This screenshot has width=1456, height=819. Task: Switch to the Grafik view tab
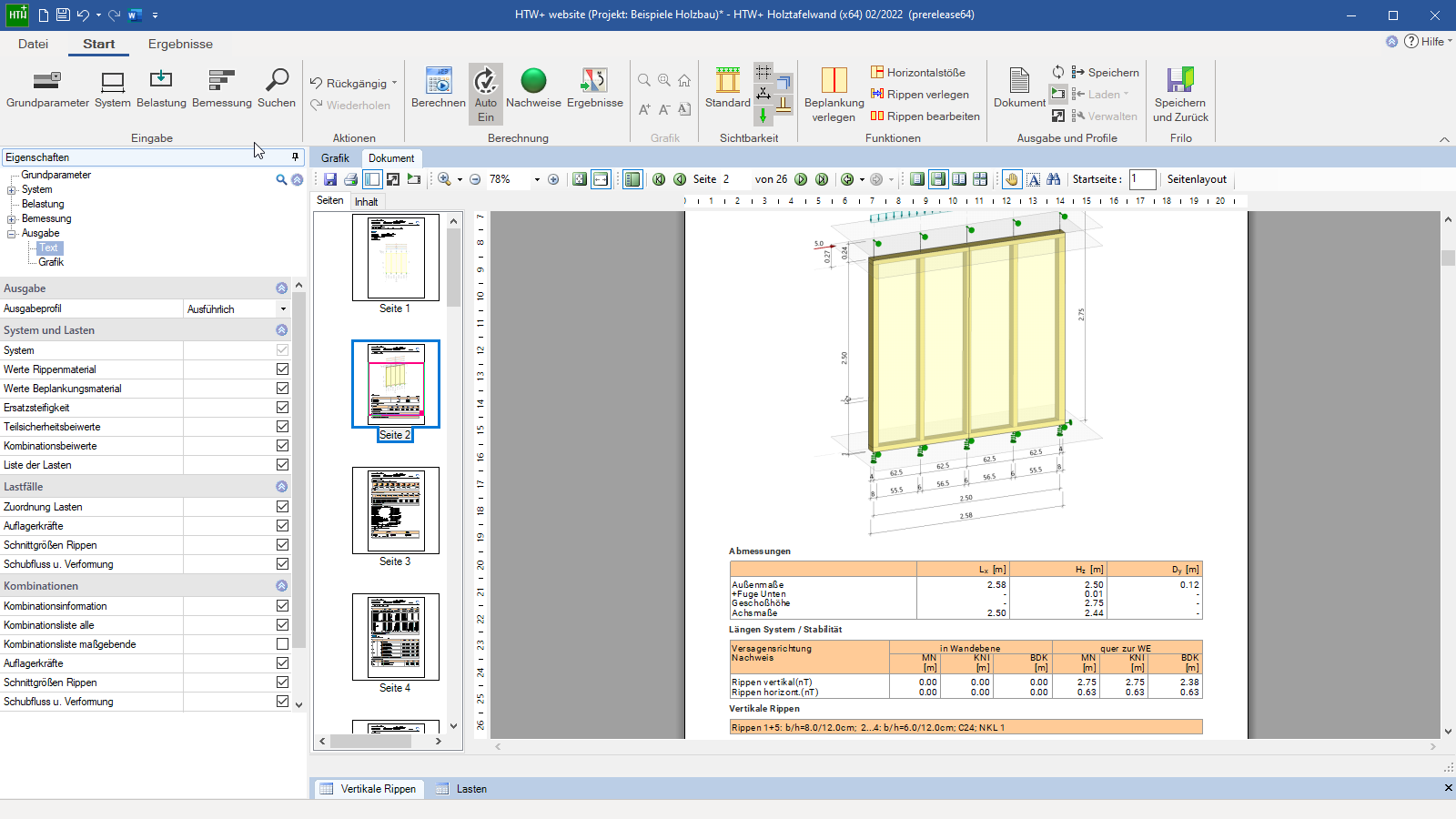pyautogui.click(x=335, y=158)
